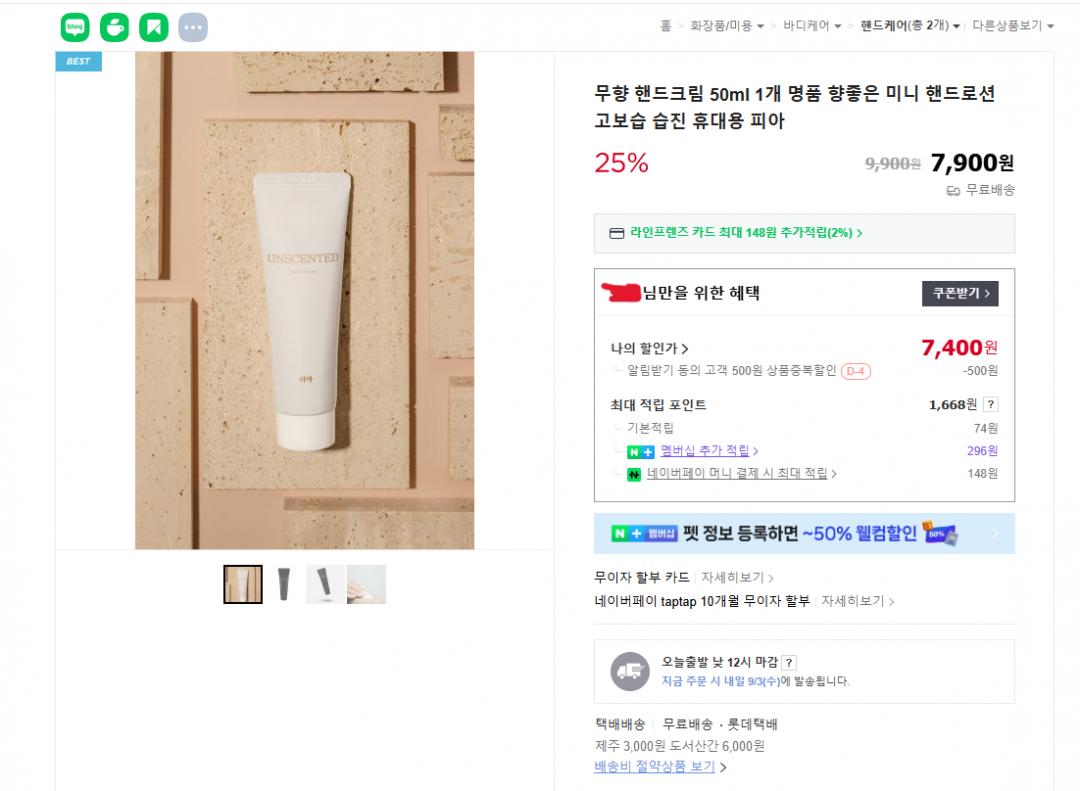Viewport: 1080px width, 791px height.
Task: Click the D-4 coupon badge
Action: [856, 371]
